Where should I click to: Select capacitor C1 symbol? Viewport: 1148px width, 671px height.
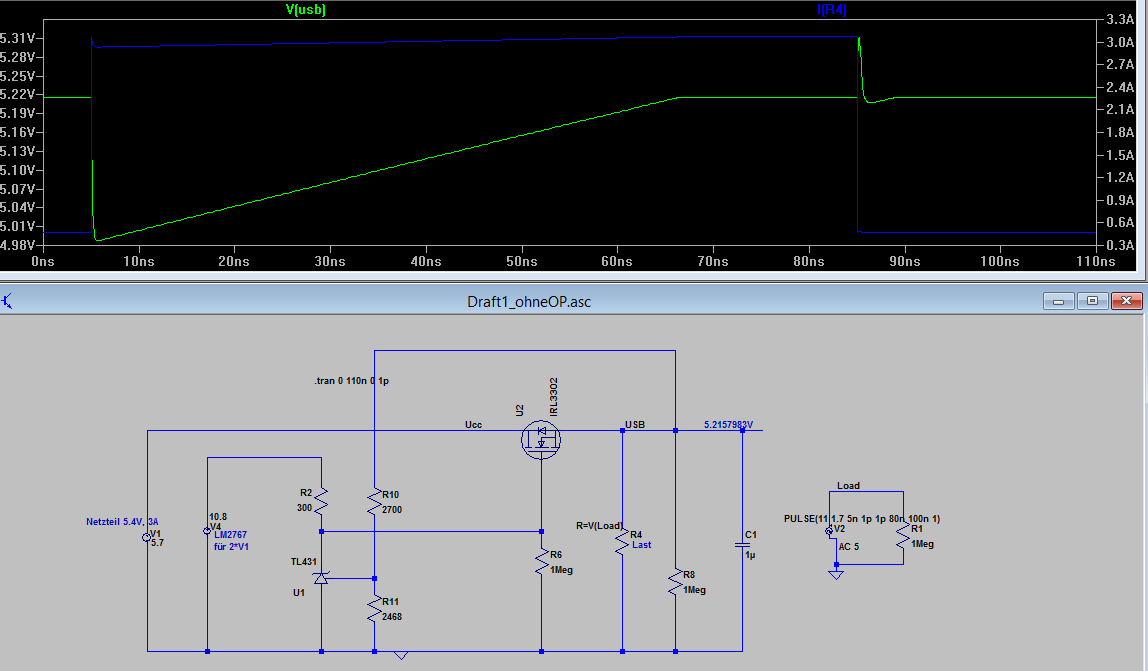click(x=742, y=544)
